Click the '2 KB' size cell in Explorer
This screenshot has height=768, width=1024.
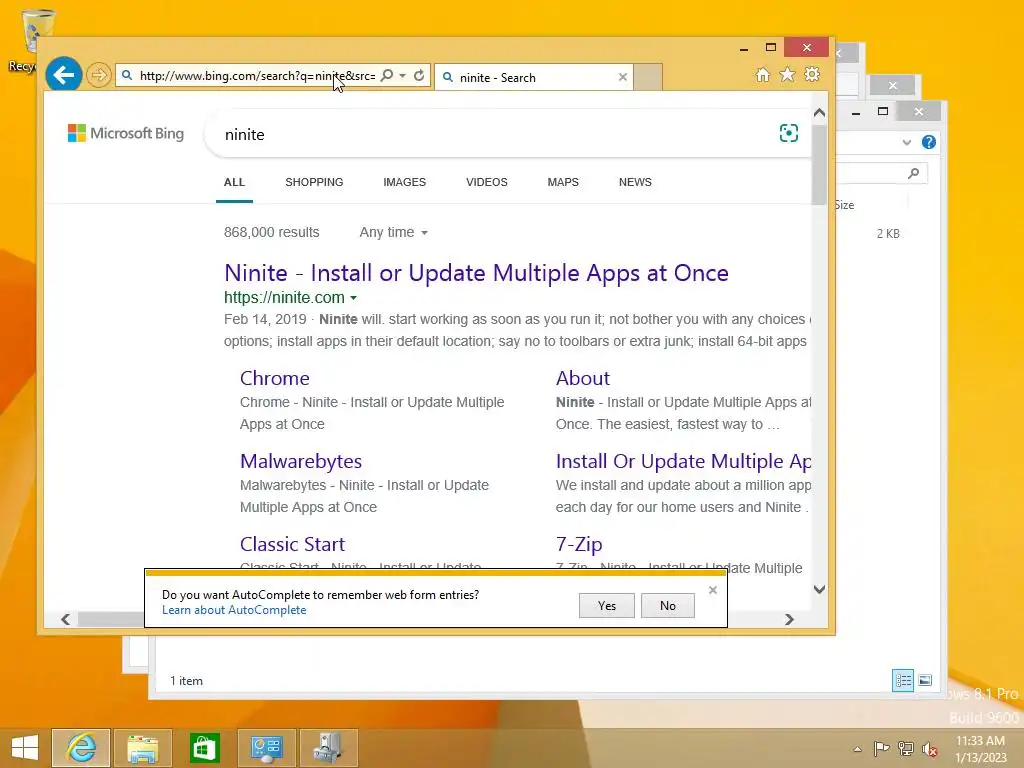pos(888,234)
